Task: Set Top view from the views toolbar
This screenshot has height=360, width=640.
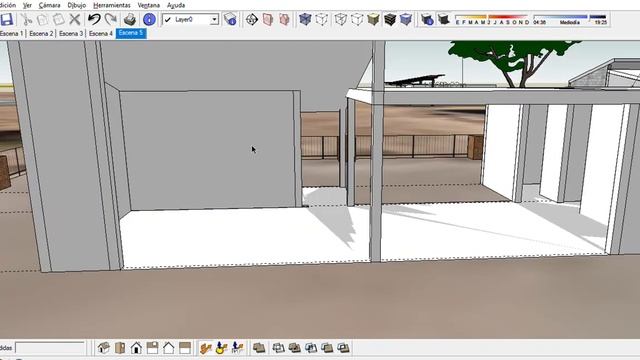Action: [x=120, y=348]
